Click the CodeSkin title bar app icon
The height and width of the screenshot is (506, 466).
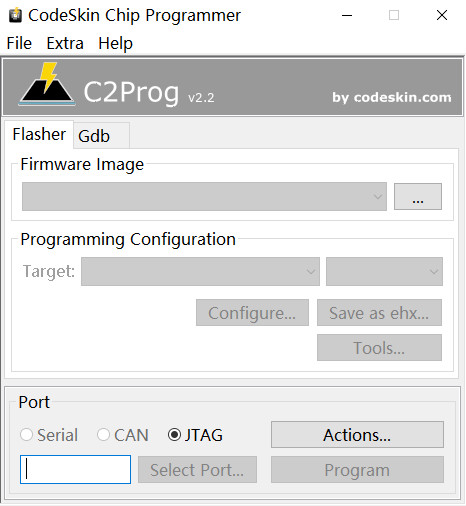pos(15,15)
